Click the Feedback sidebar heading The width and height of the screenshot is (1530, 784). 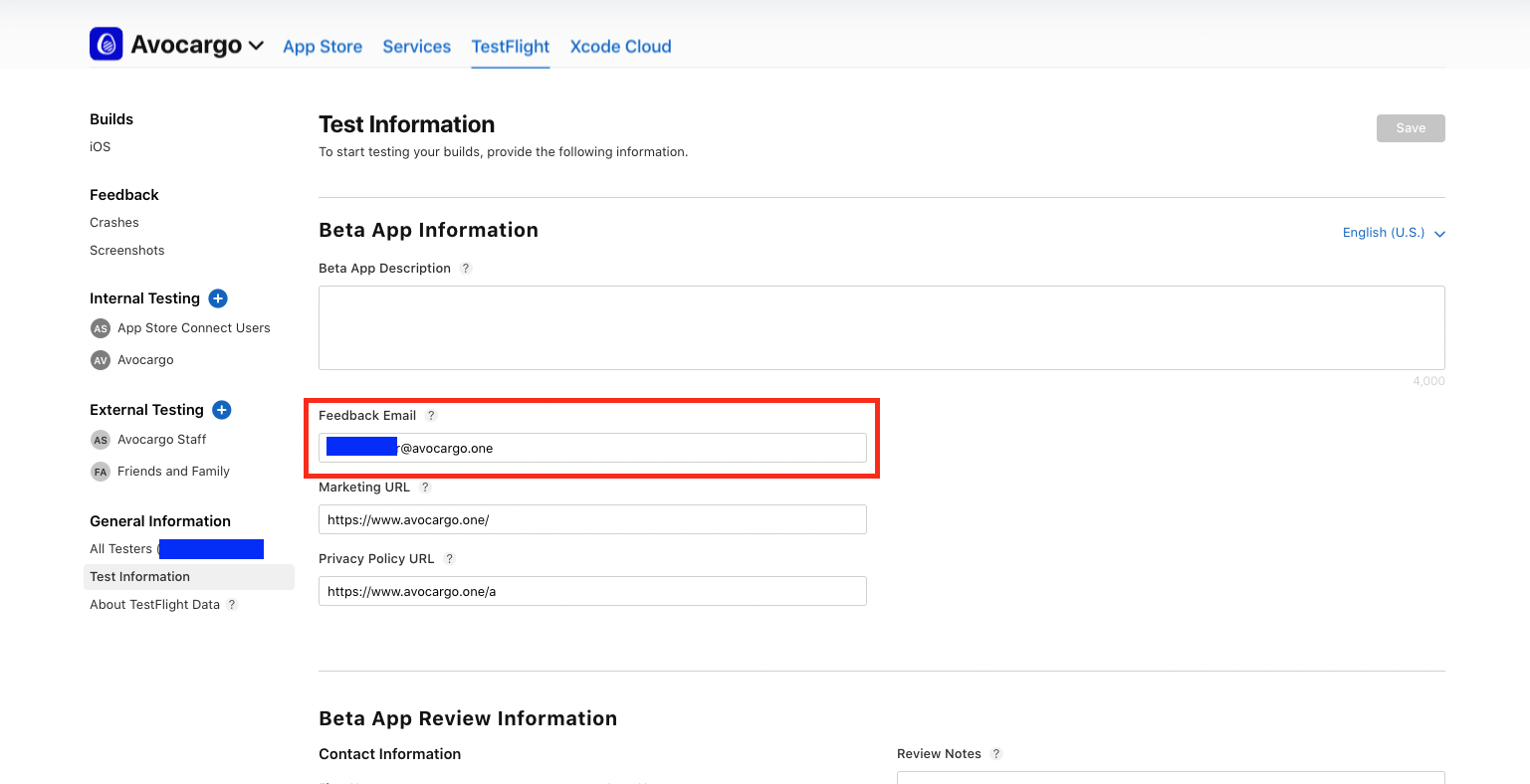124,195
